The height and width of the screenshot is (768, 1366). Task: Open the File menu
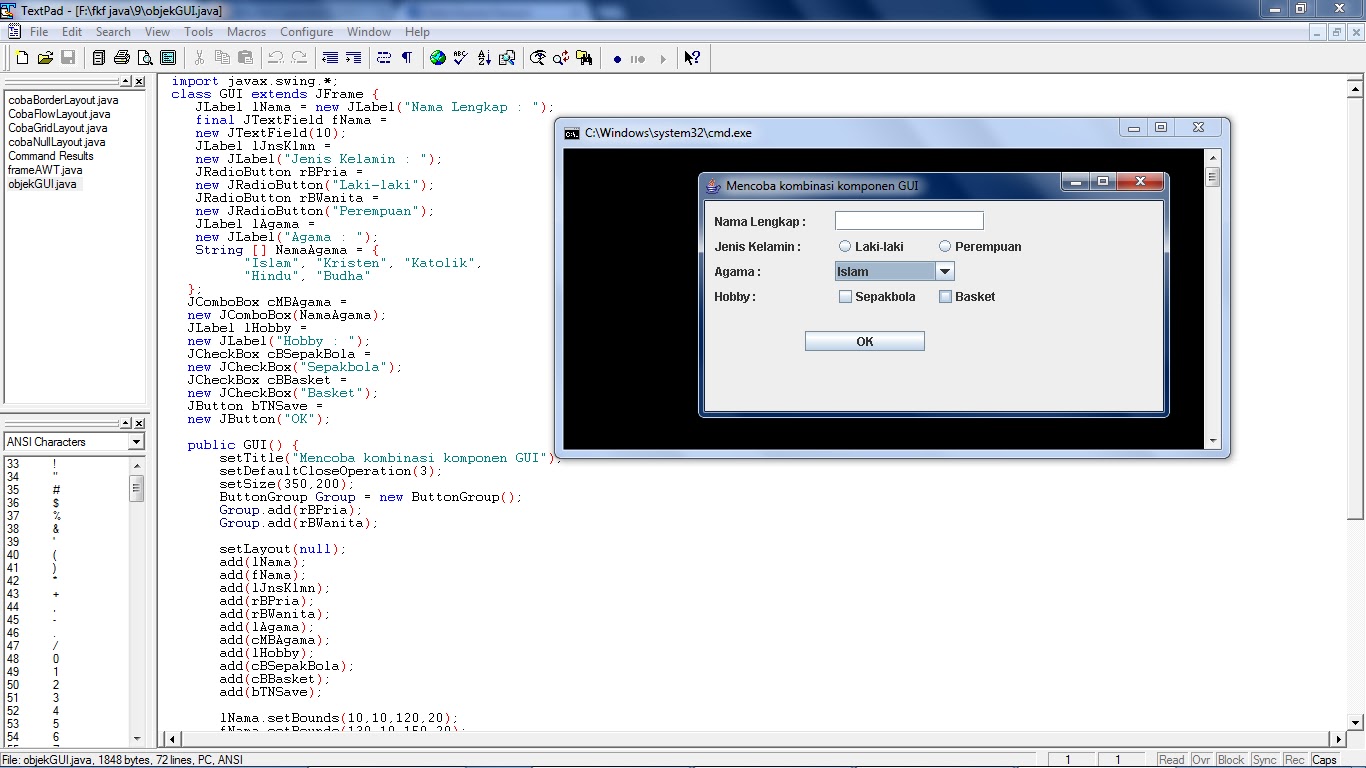tap(39, 32)
